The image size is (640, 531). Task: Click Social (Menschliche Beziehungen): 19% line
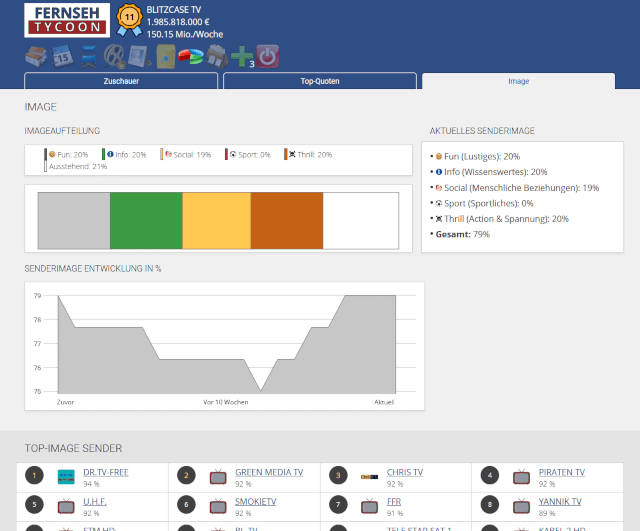[517, 188]
